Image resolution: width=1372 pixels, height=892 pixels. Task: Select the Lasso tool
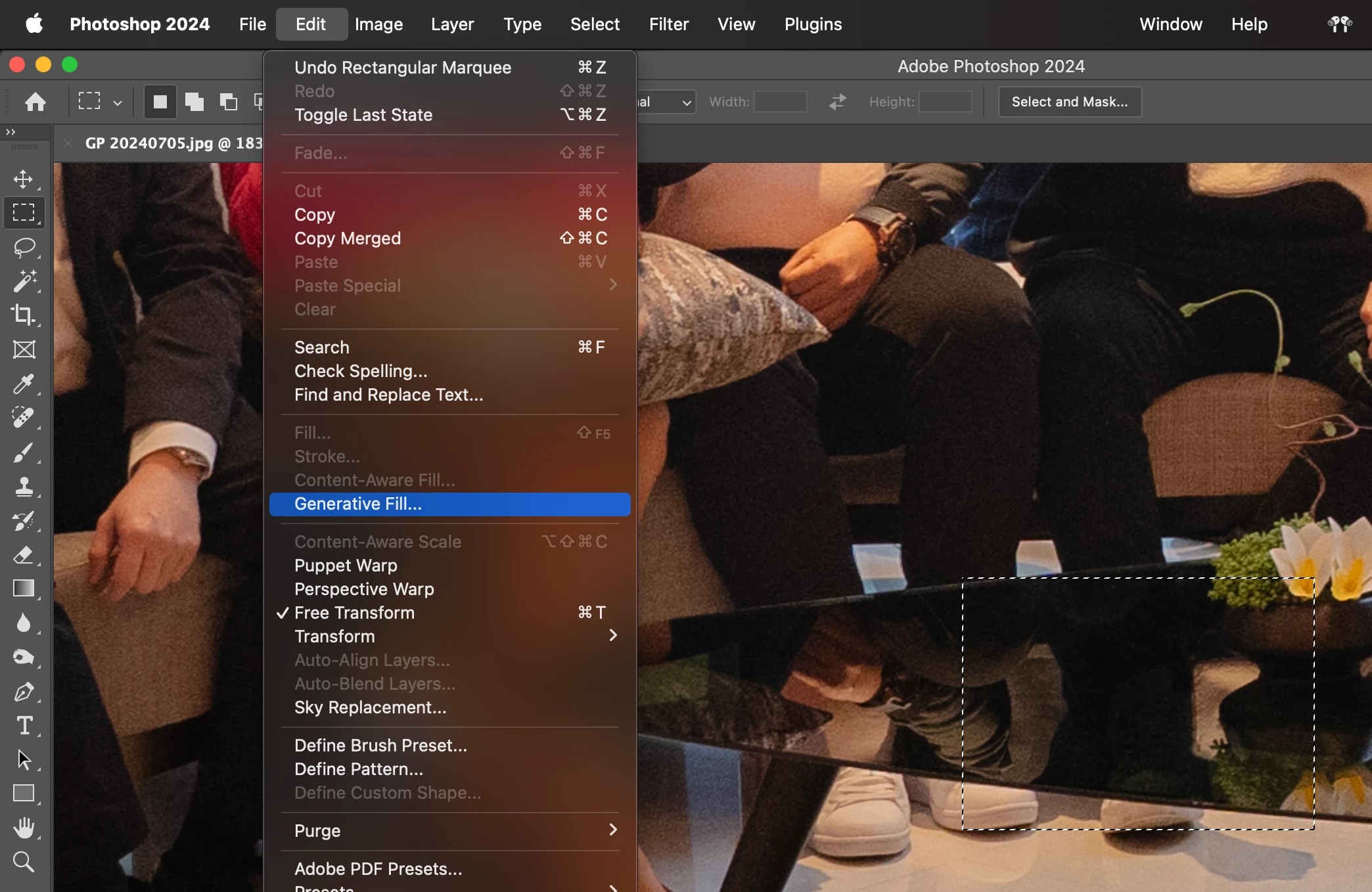pyautogui.click(x=24, y=248)
